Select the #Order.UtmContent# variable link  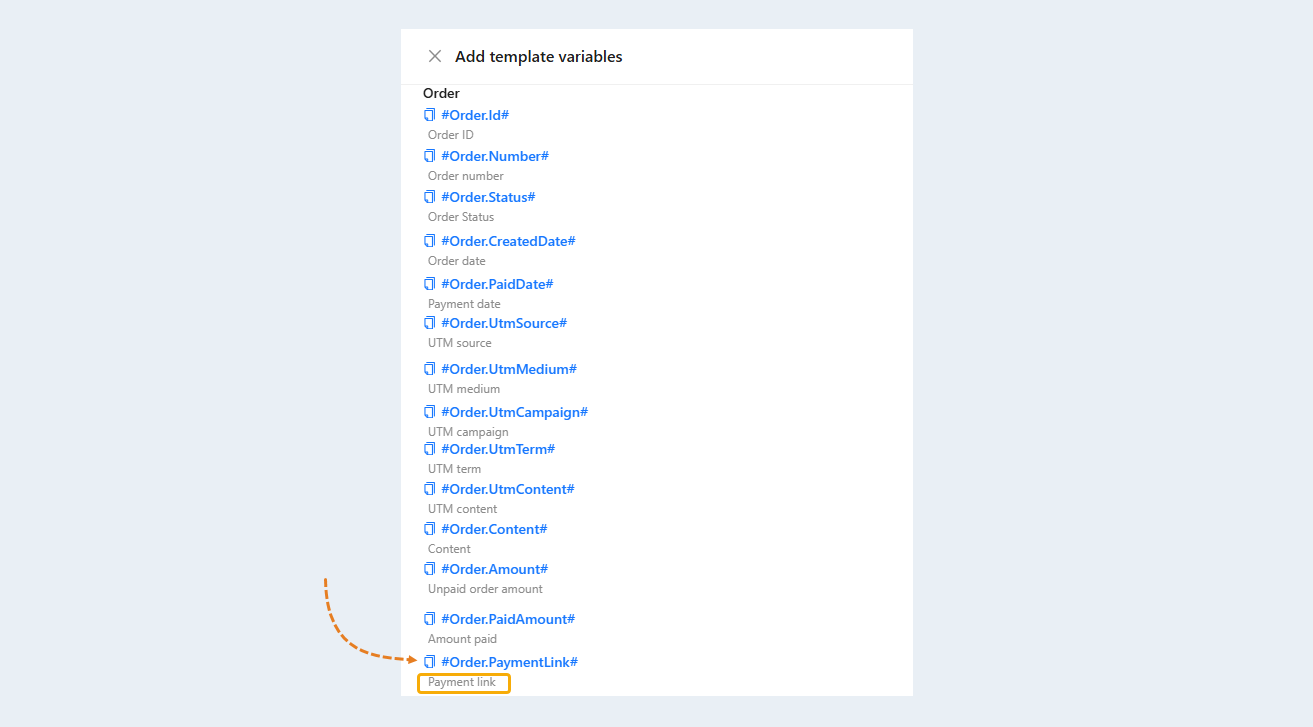[508, 489]
